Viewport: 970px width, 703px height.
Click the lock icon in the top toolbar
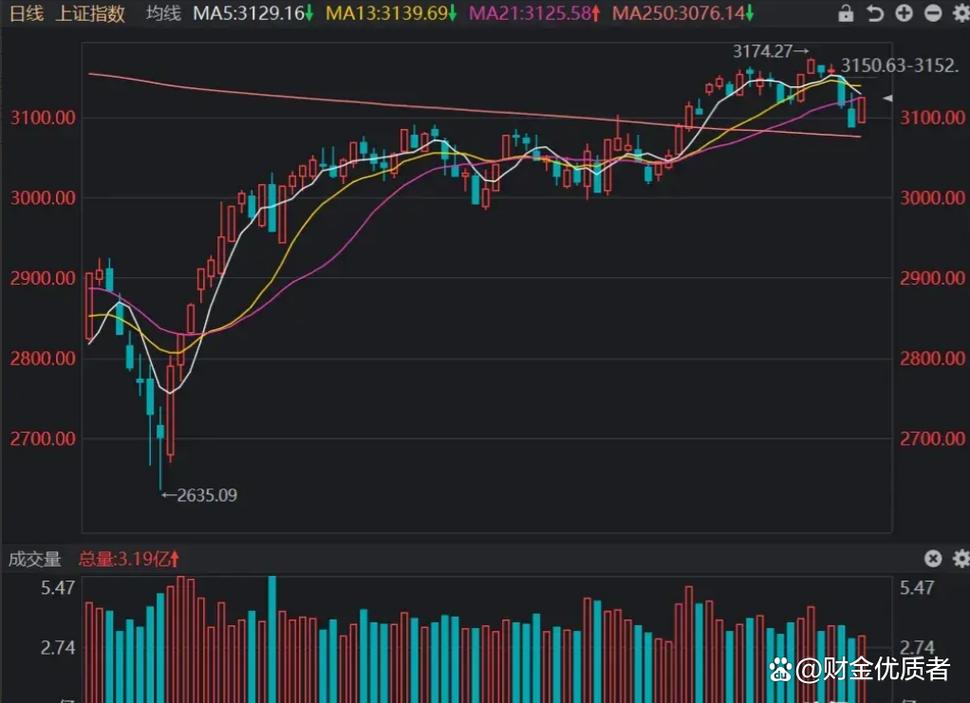[847, 14]
